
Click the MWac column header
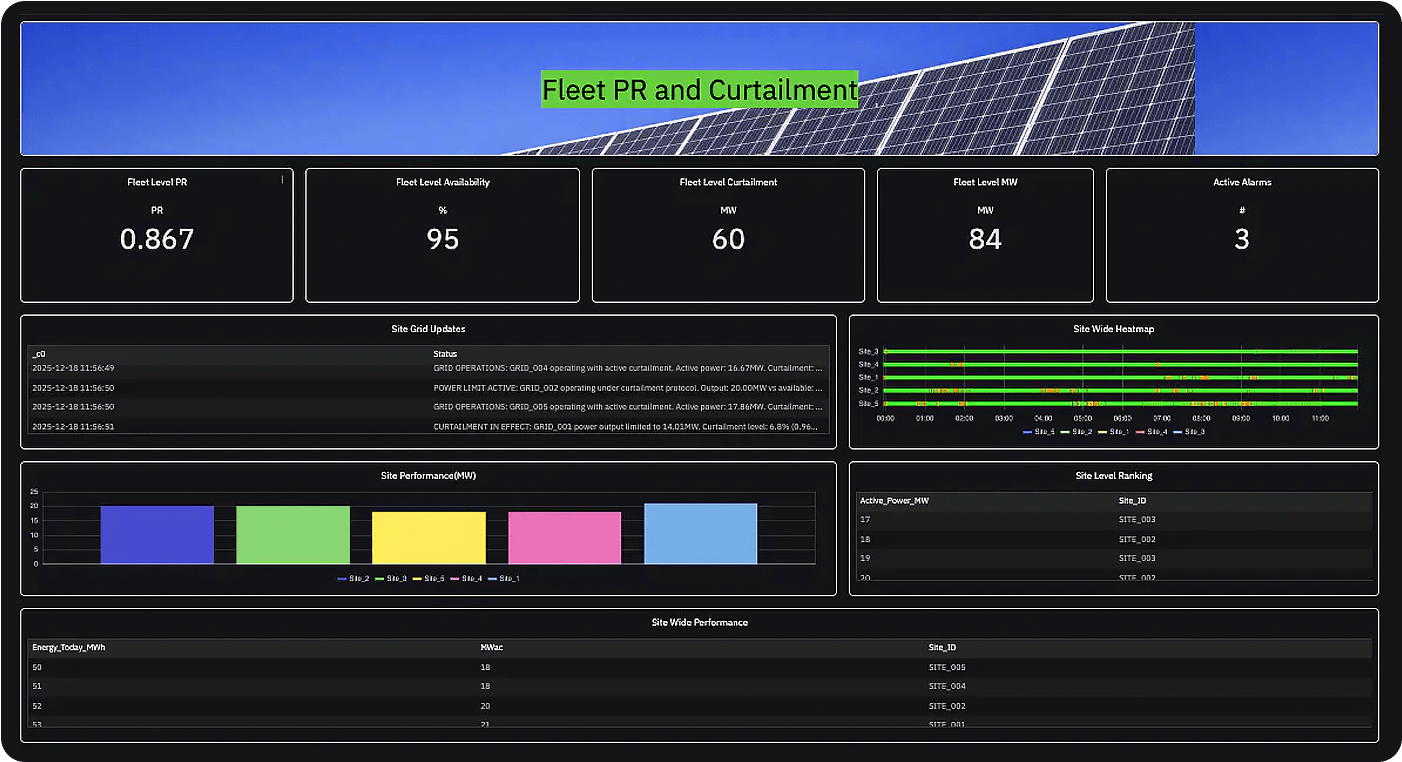pyautogui.click(x=492, y=648)
